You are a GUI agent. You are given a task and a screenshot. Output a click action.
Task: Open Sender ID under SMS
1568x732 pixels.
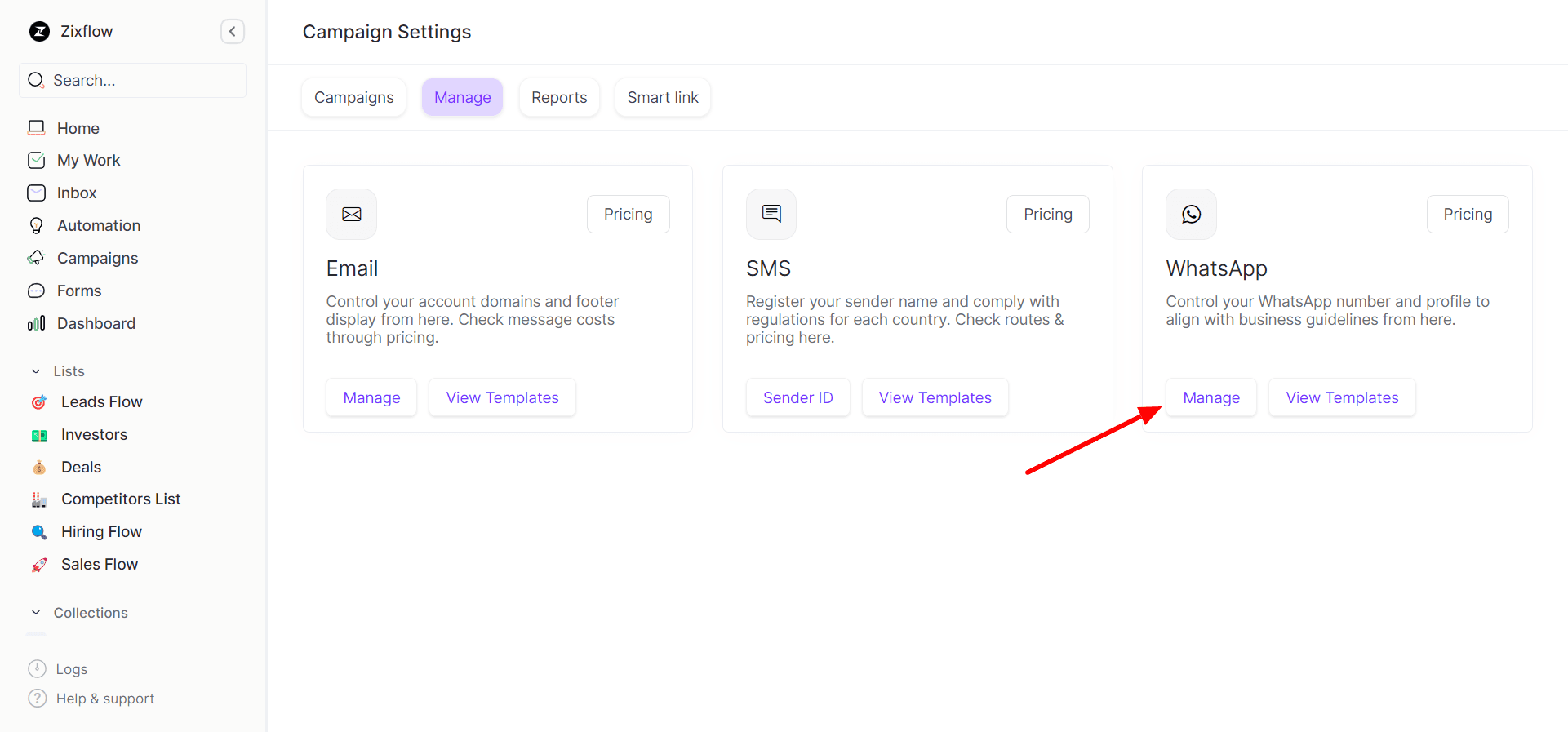click(797, 398)
